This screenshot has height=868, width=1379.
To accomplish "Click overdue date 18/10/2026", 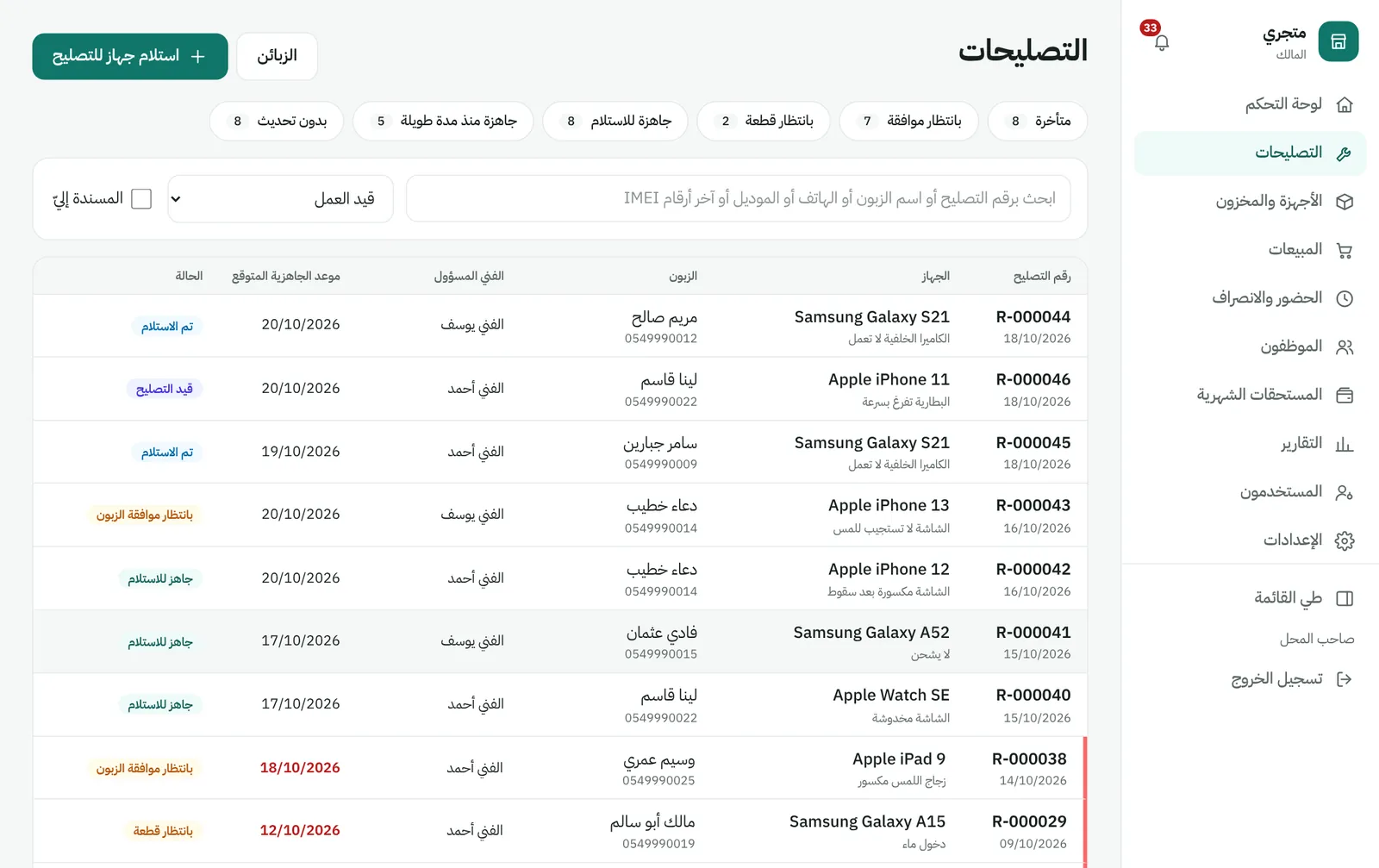I will pos(300,768).
